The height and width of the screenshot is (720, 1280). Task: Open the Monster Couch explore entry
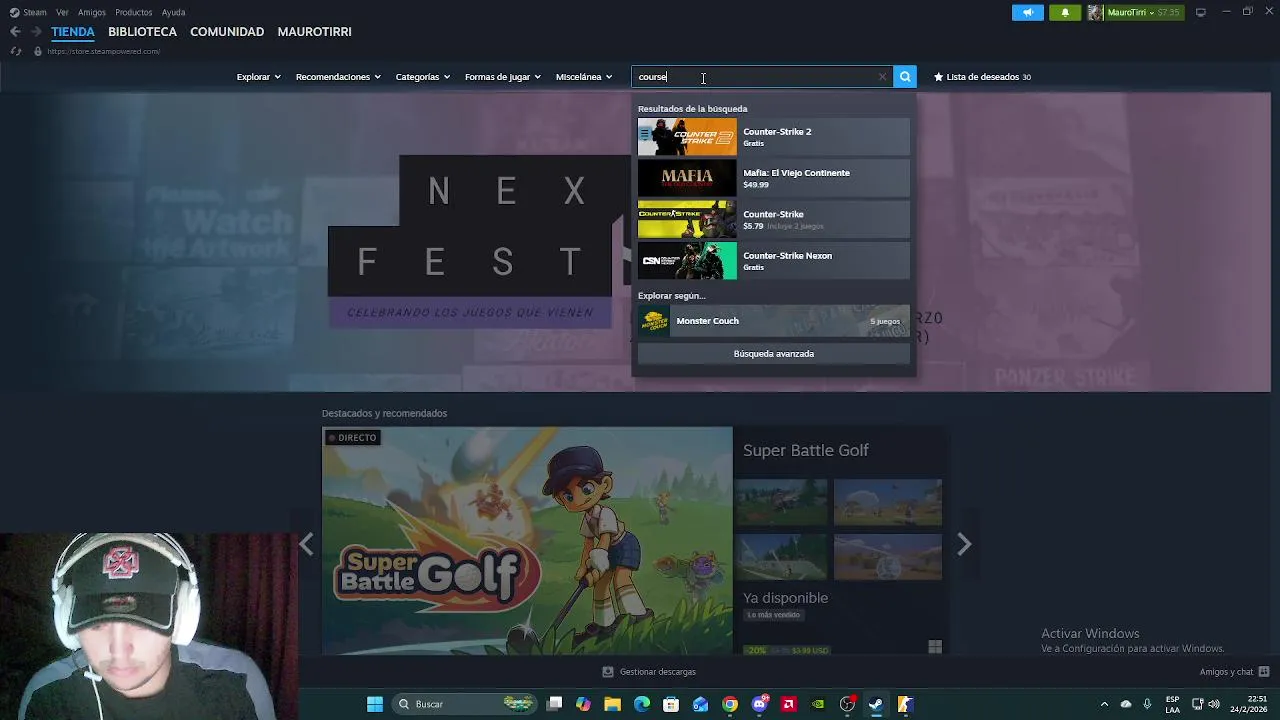(x=774, y=321)
